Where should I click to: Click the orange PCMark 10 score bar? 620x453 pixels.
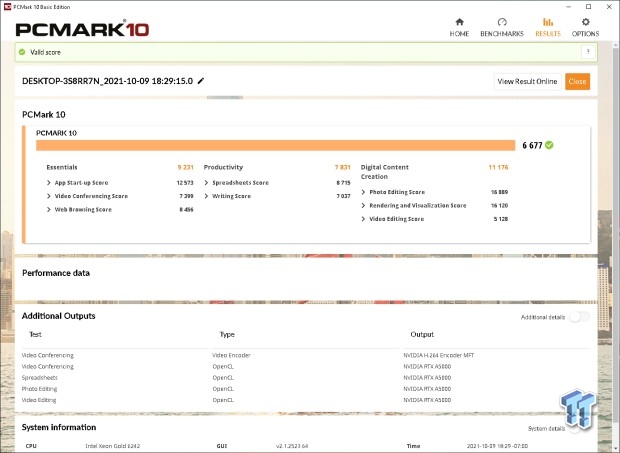[276, 145]
